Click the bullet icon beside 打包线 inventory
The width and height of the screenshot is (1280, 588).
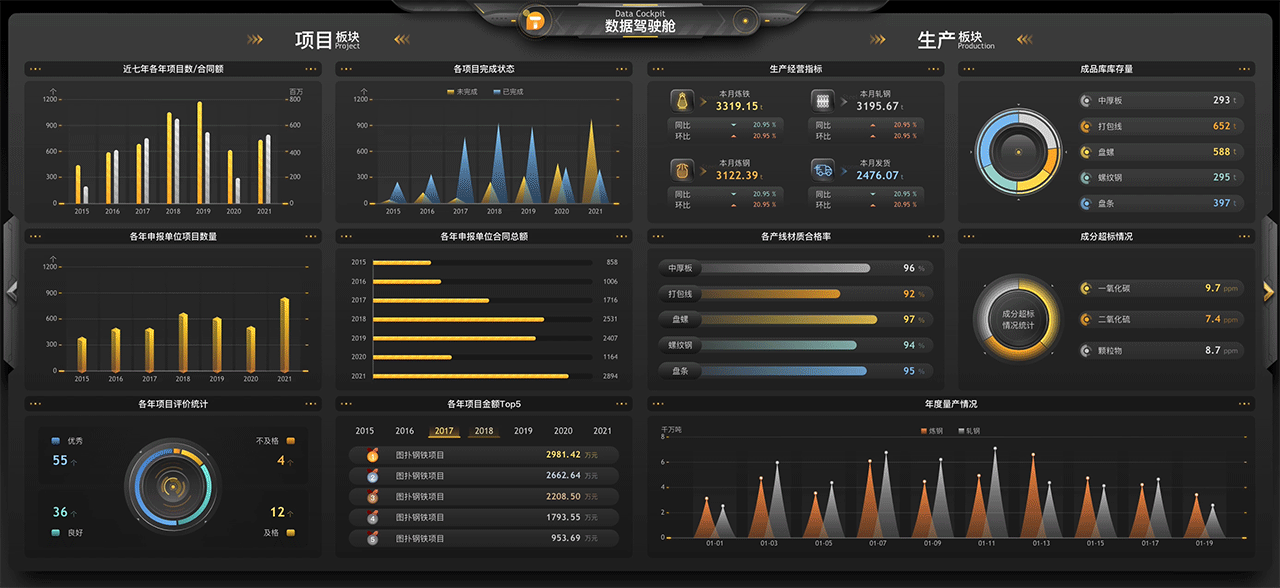coord(1086,126)
